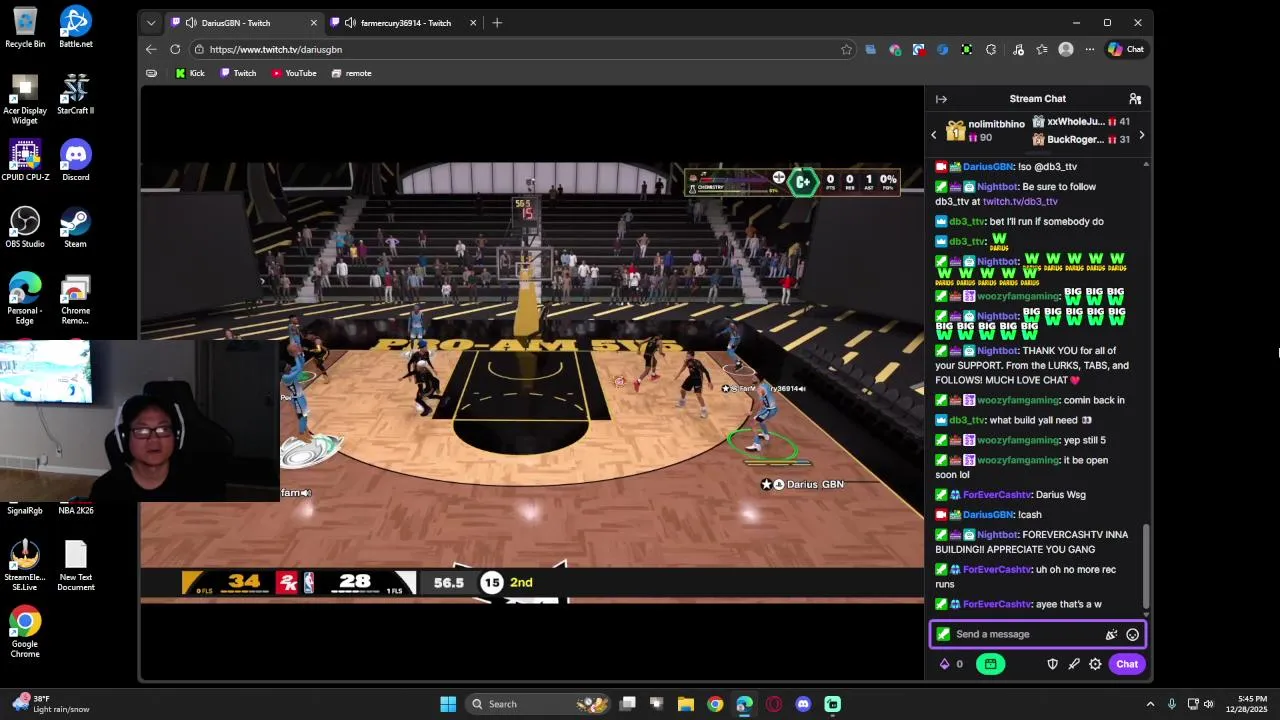Open browser Settings and more menu
Viewport: 1280px width, 720px height.
[1088, 49]
